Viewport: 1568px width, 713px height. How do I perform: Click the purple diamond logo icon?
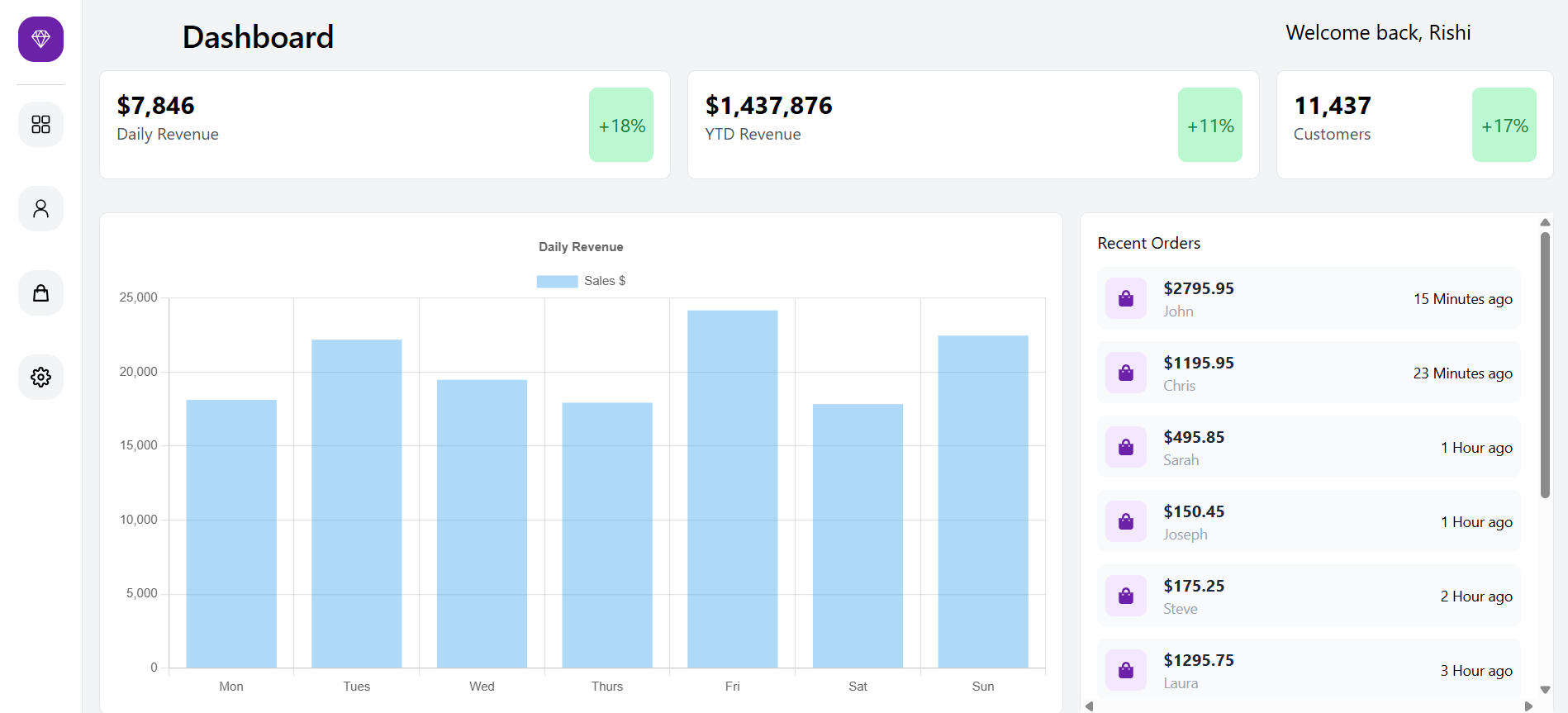click(40, 39)
